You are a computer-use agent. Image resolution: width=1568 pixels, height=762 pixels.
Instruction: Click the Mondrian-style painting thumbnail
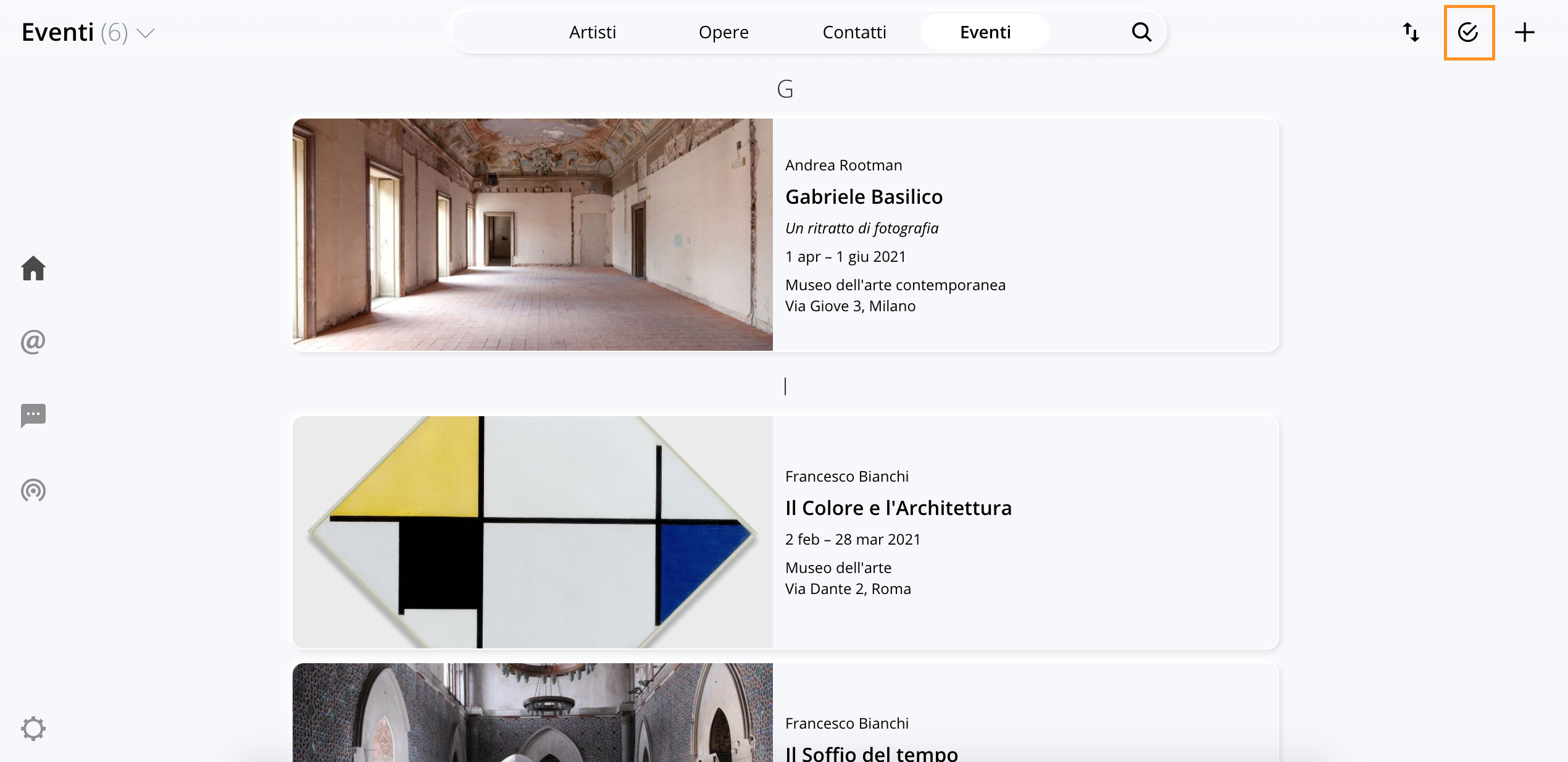click(x=533, y=532)
